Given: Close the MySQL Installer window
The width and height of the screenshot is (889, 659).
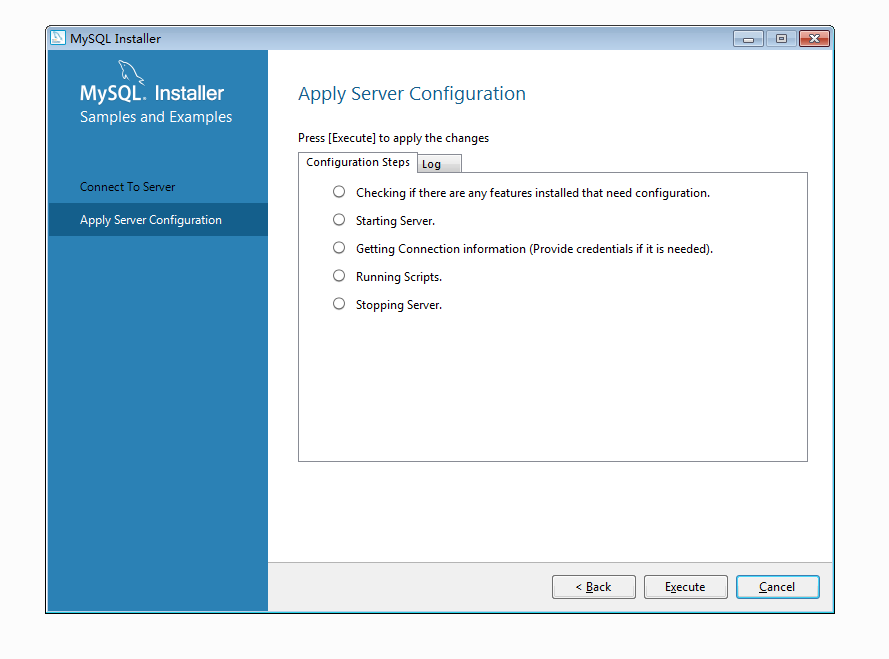Looking at the screenshot, I should point(815,39).
